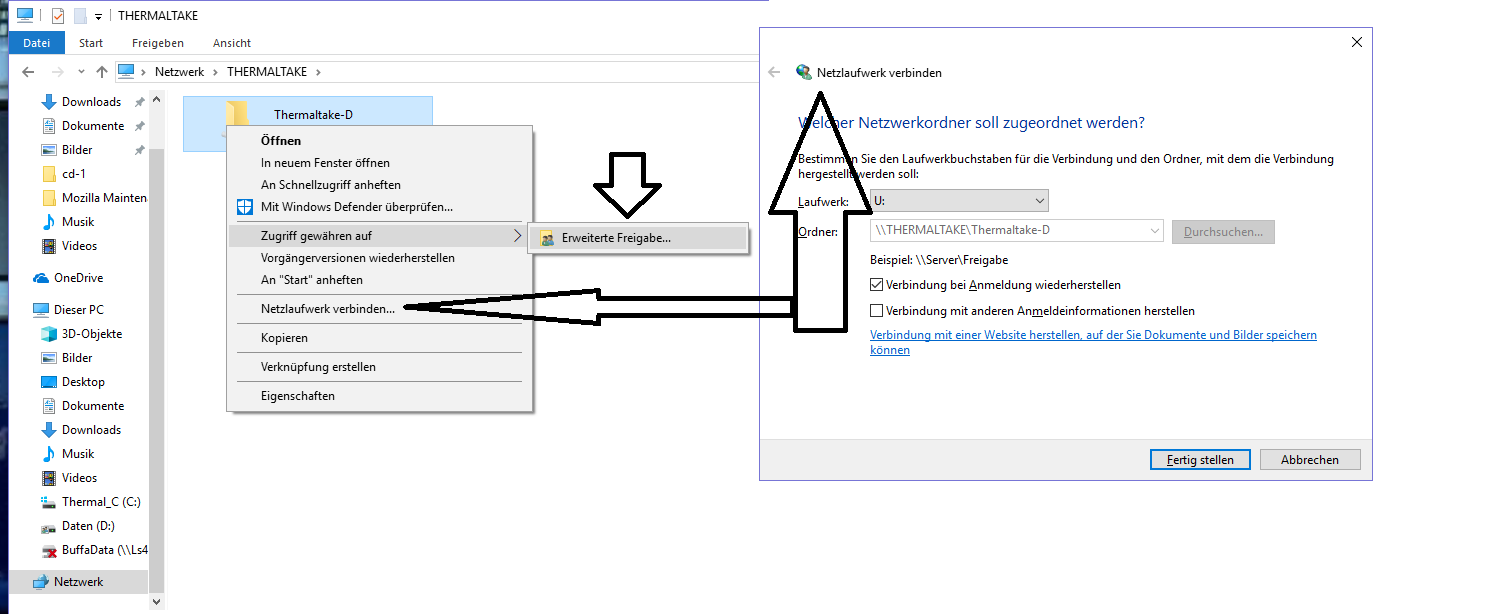Choose Öffnen in the context menu
The image size is (1489, 614).
click(380, 141)
